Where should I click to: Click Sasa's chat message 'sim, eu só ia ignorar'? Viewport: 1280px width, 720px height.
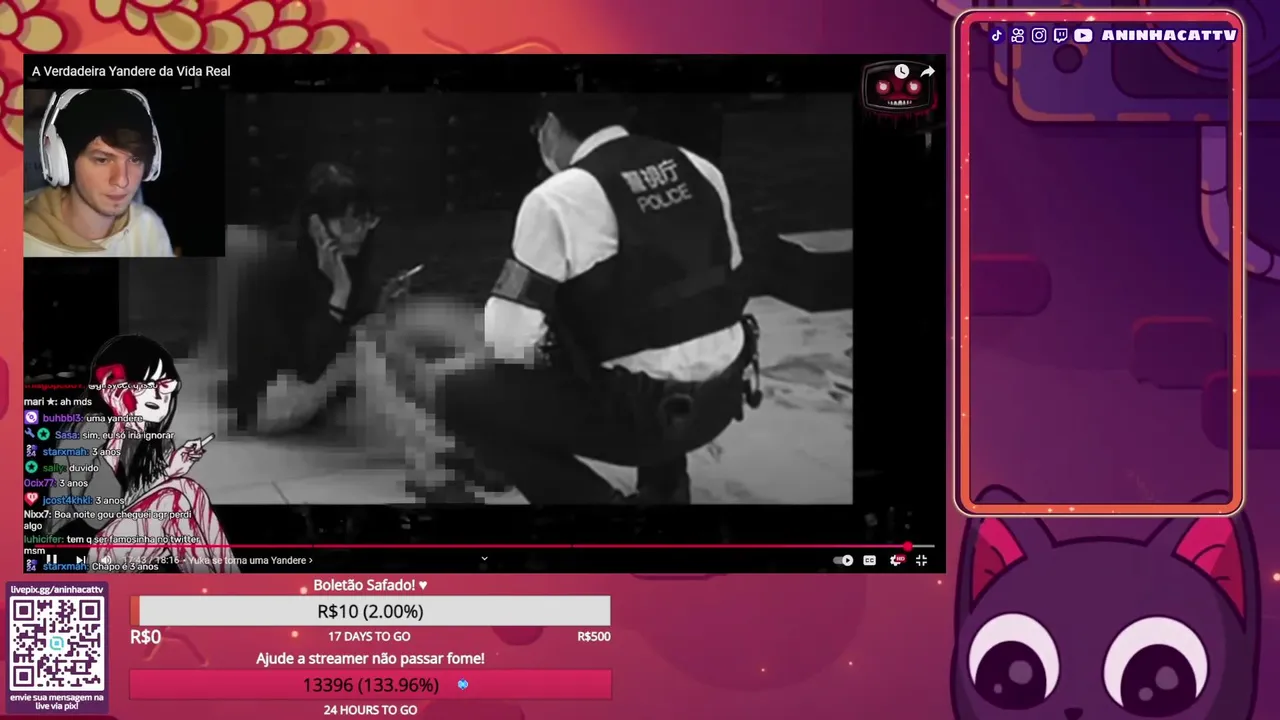(99, 435)
